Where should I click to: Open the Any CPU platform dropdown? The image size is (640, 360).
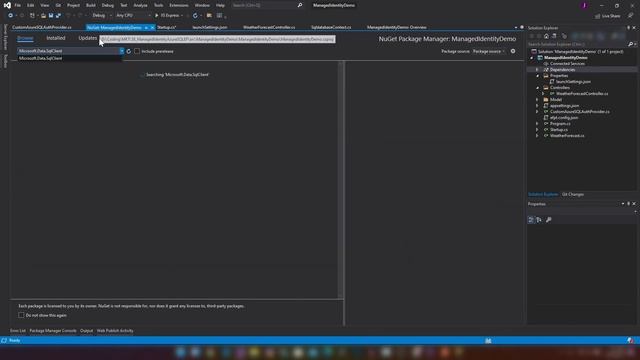pos(133,16)
